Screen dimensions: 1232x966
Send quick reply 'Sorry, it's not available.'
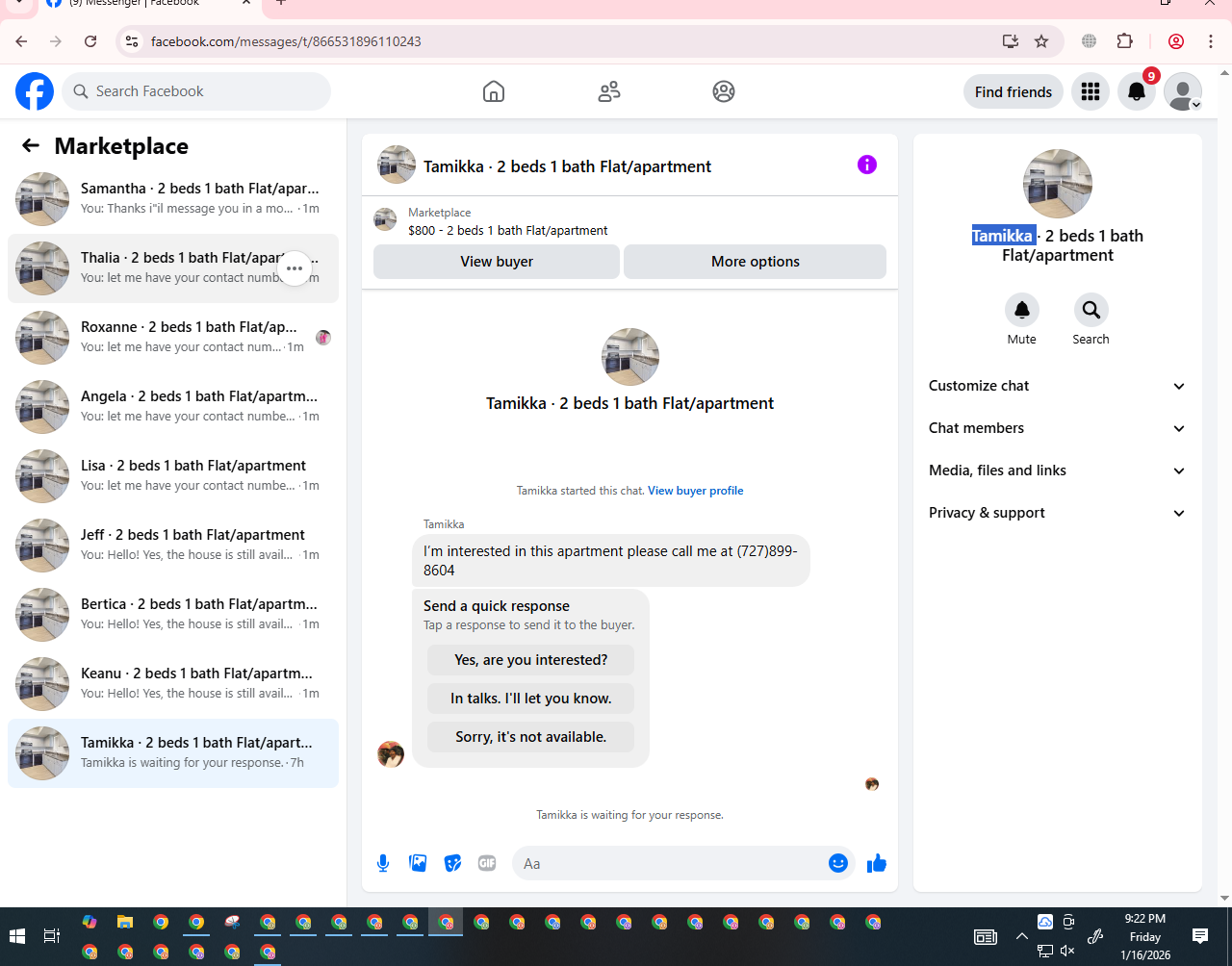(x=531, y=737)
